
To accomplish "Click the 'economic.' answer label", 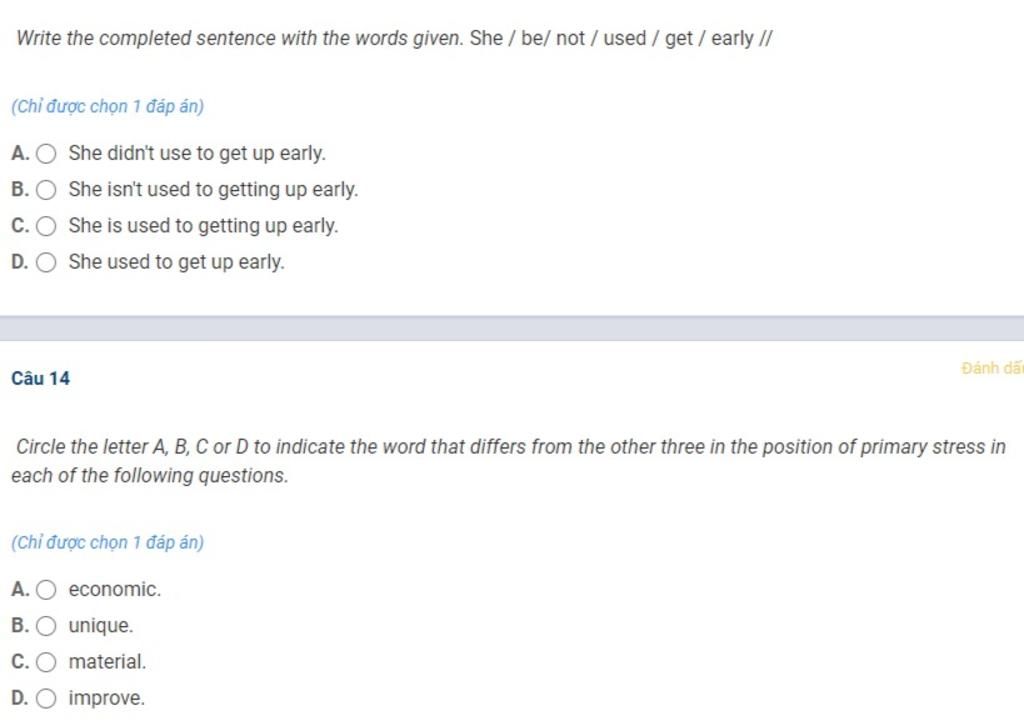I will tap(115, 589).
